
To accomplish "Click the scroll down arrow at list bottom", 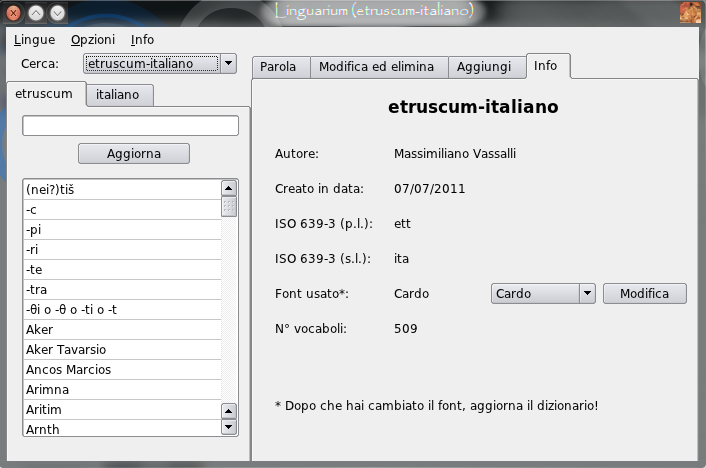I will point(229,427).
